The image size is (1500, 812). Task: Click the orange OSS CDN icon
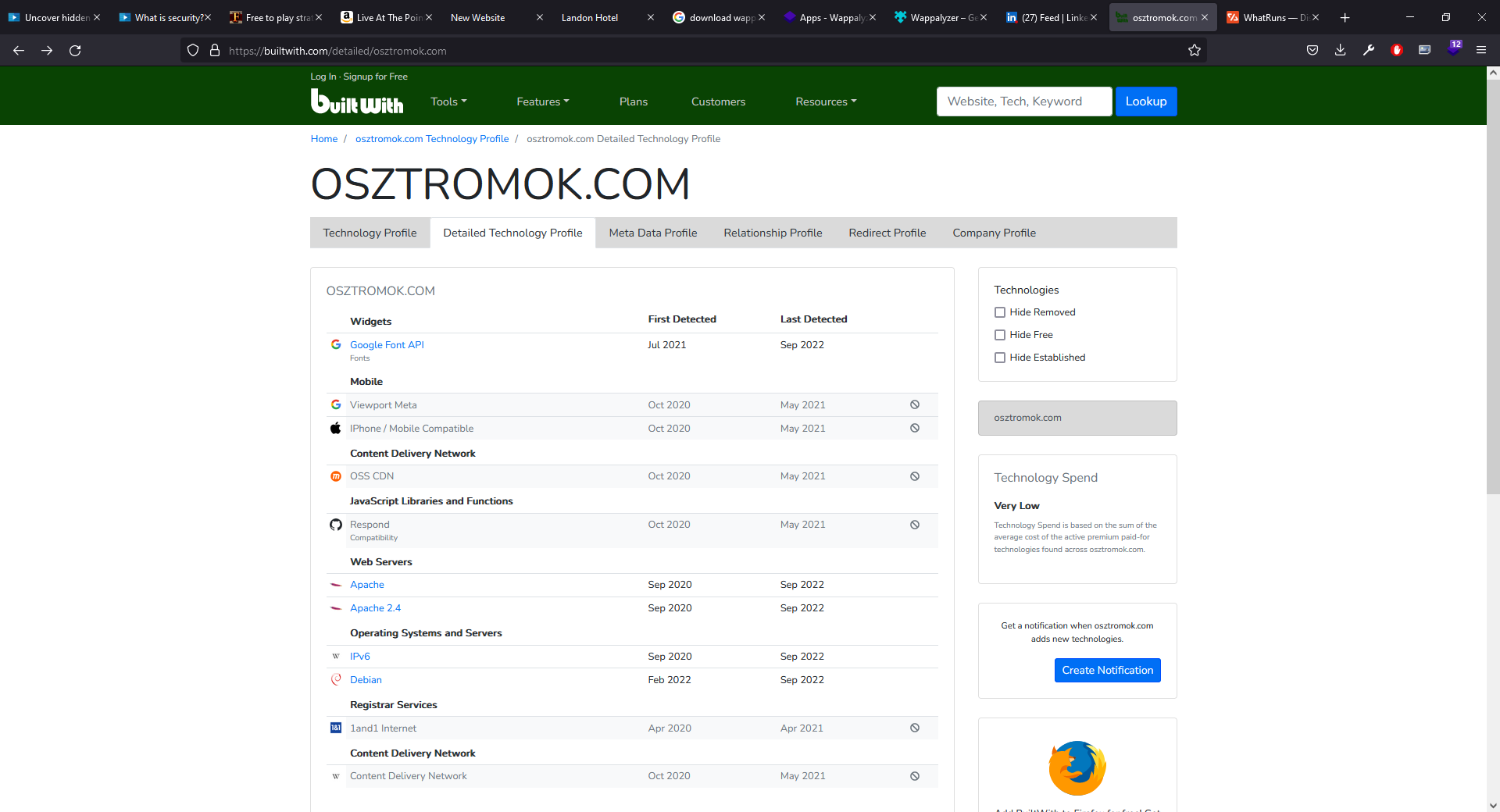(x=336, y=476)
